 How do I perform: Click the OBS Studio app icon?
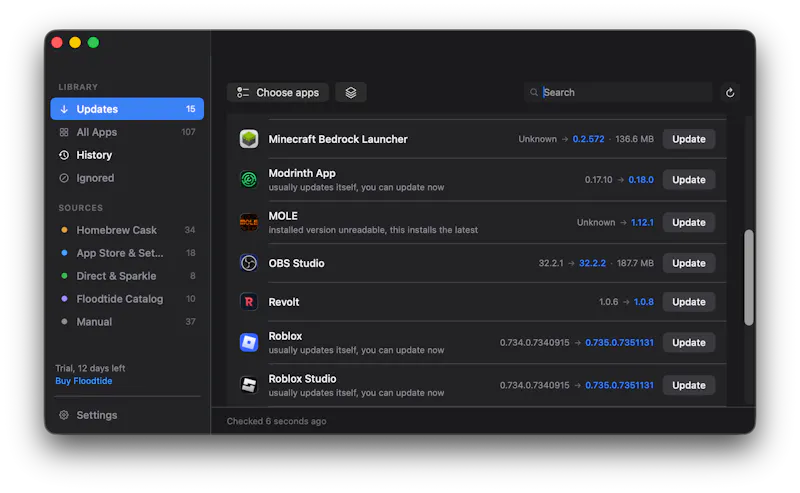pyautogui.click(x=249, y=263)
